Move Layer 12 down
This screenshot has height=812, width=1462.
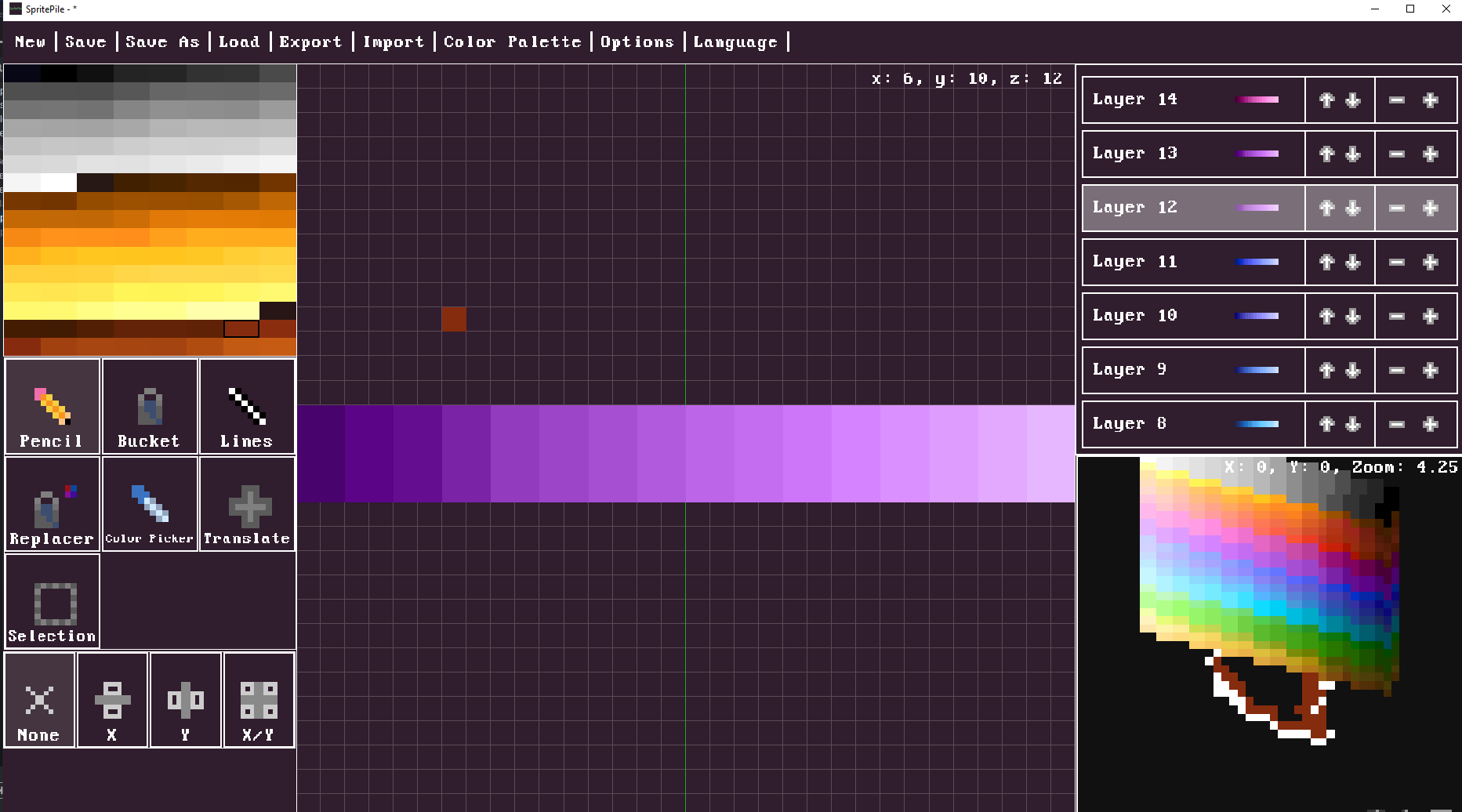(x=1353, y=208)
